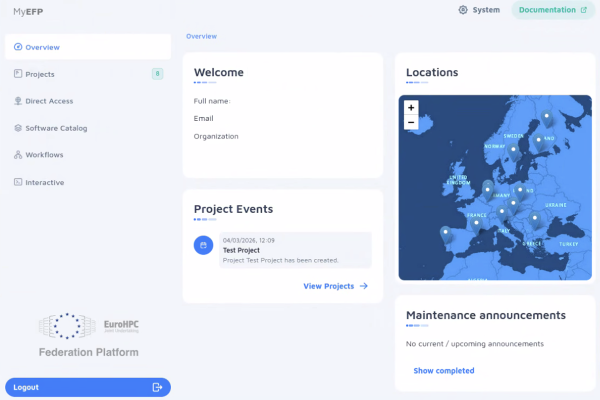Zoom out on the Locations map
The height and width of the screenshot is (400, 600).
[410, 122]
